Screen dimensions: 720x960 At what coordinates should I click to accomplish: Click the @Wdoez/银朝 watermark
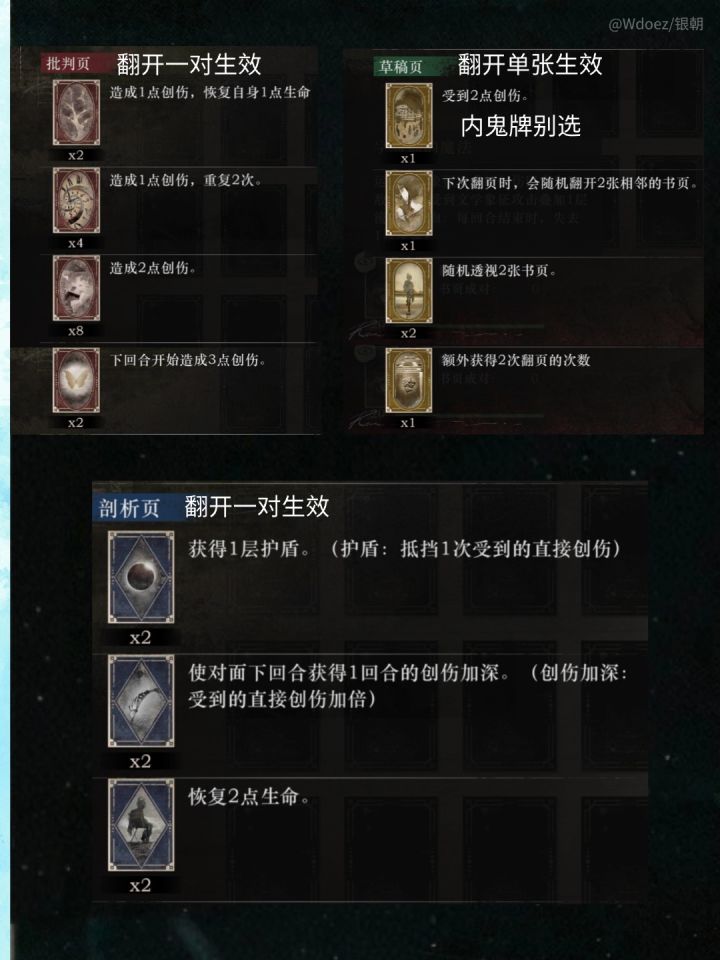[656, 24]
